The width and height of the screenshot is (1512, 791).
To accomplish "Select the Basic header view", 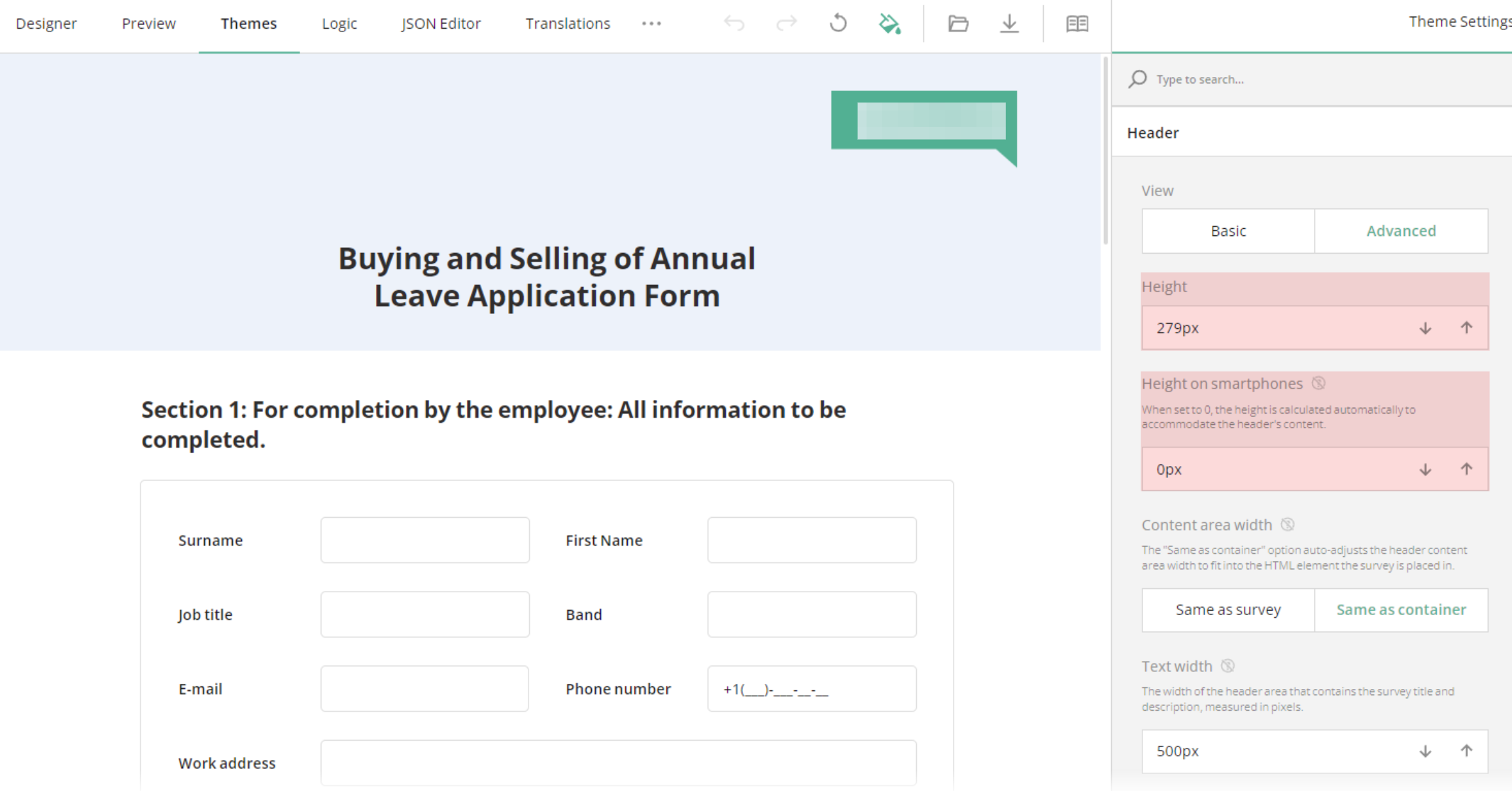I will tap(1228, 231).
